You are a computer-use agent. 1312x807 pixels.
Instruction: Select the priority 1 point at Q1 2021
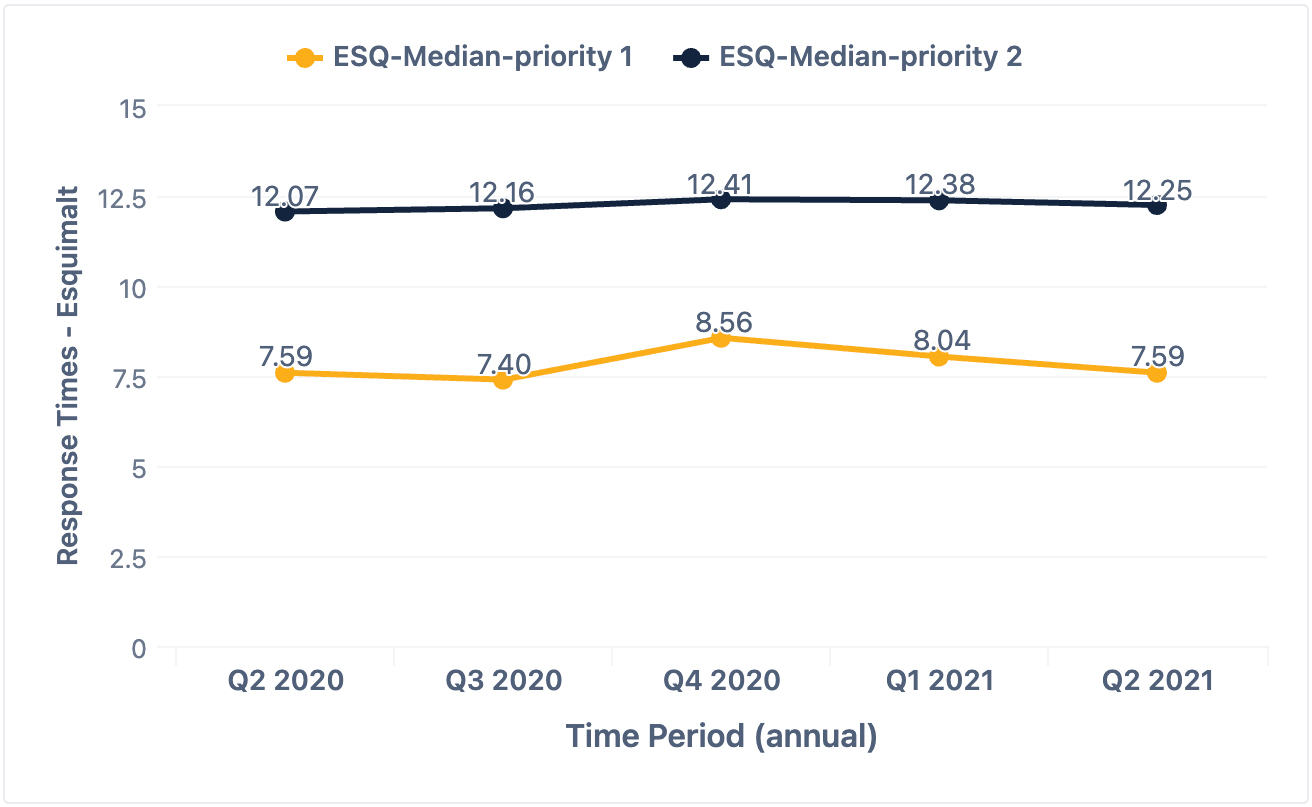[x=939, y=357]
